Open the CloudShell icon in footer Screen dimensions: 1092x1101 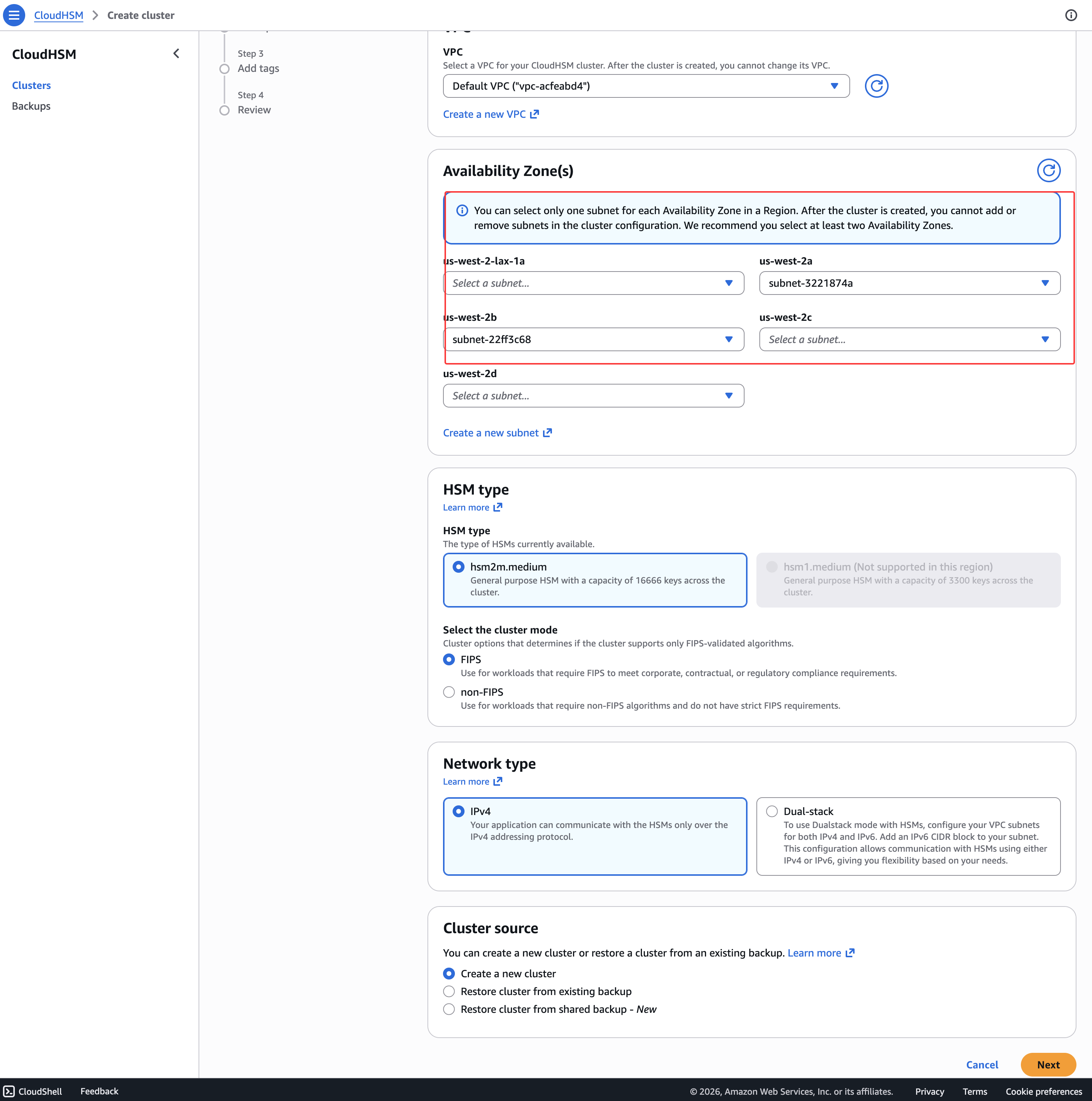tap(9, 1091)
